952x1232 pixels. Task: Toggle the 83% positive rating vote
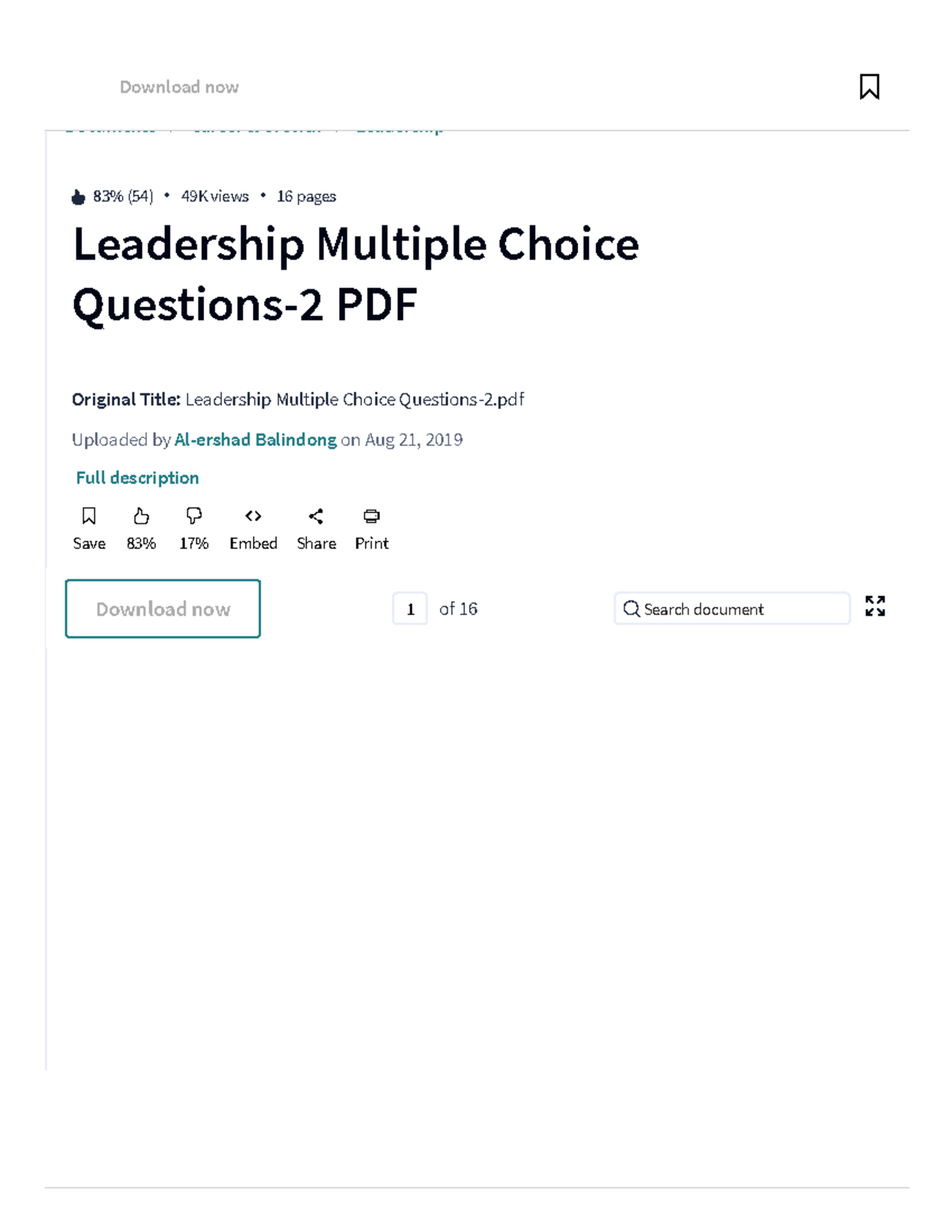pyautogui.click(x=140, y=528)
